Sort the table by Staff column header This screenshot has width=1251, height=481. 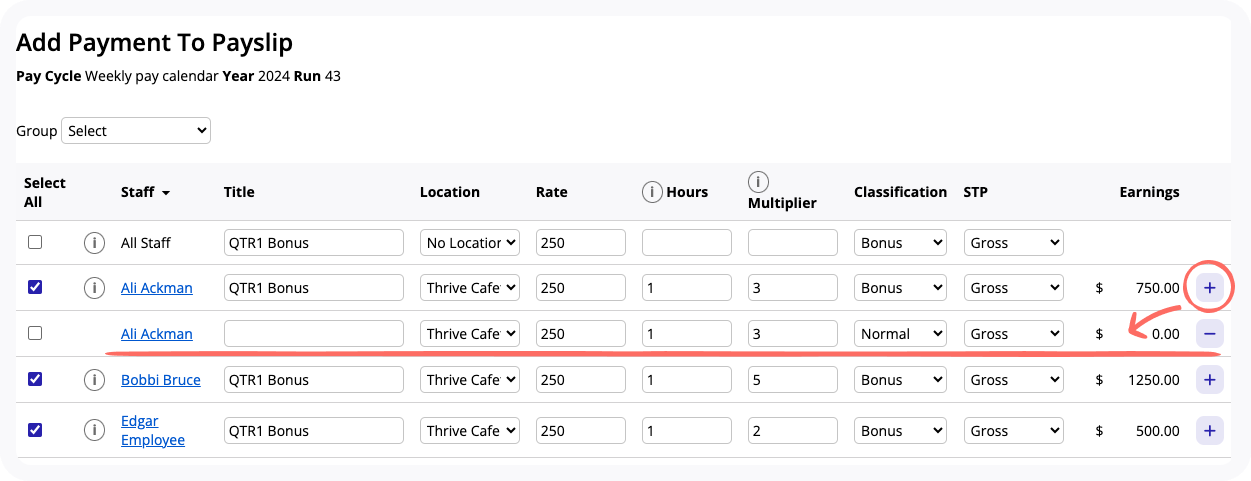[145, 192]
